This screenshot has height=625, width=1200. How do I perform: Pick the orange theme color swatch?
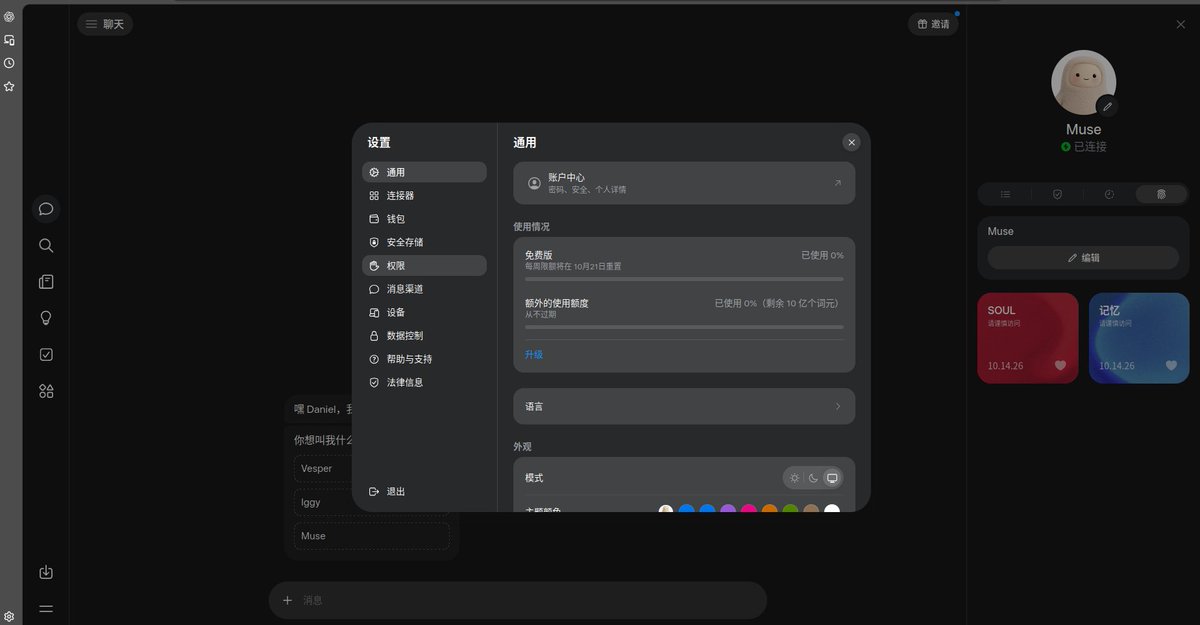(770, 510)
